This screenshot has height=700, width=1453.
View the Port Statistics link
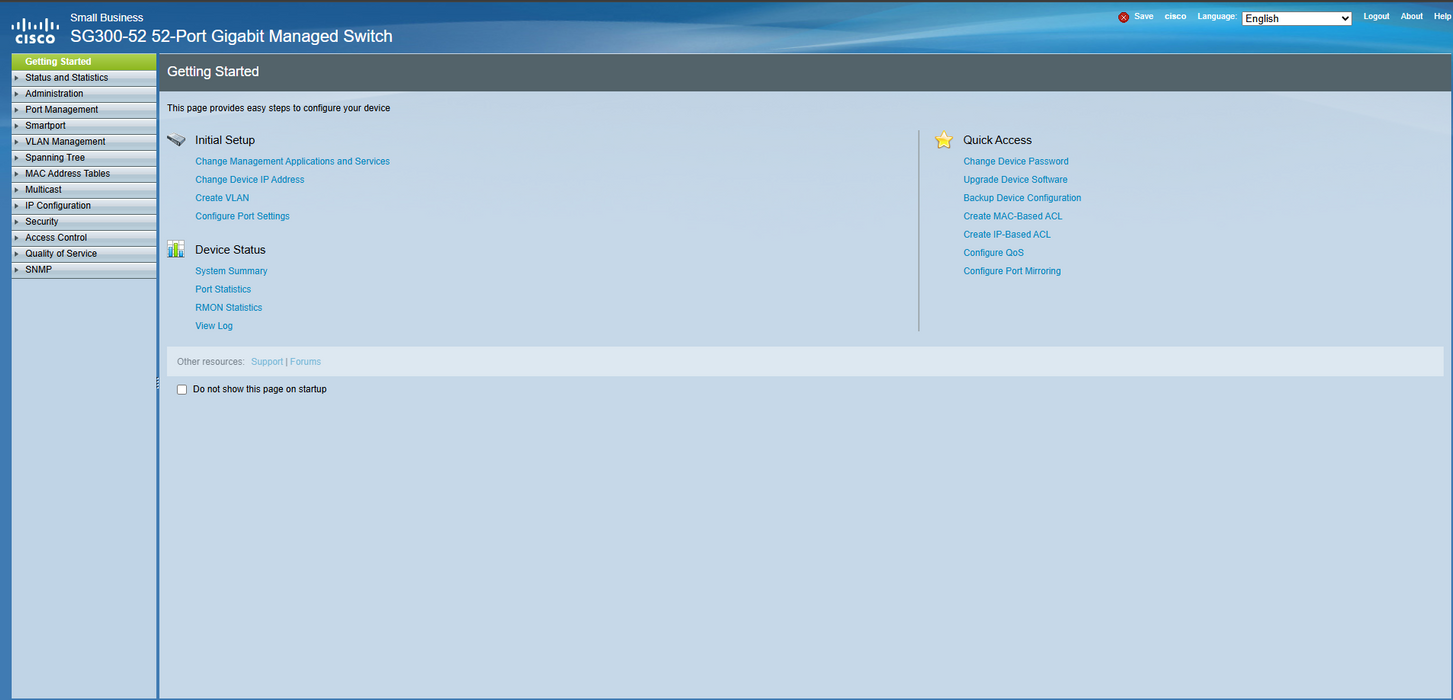pyautogui.click(x=223, y=290)
